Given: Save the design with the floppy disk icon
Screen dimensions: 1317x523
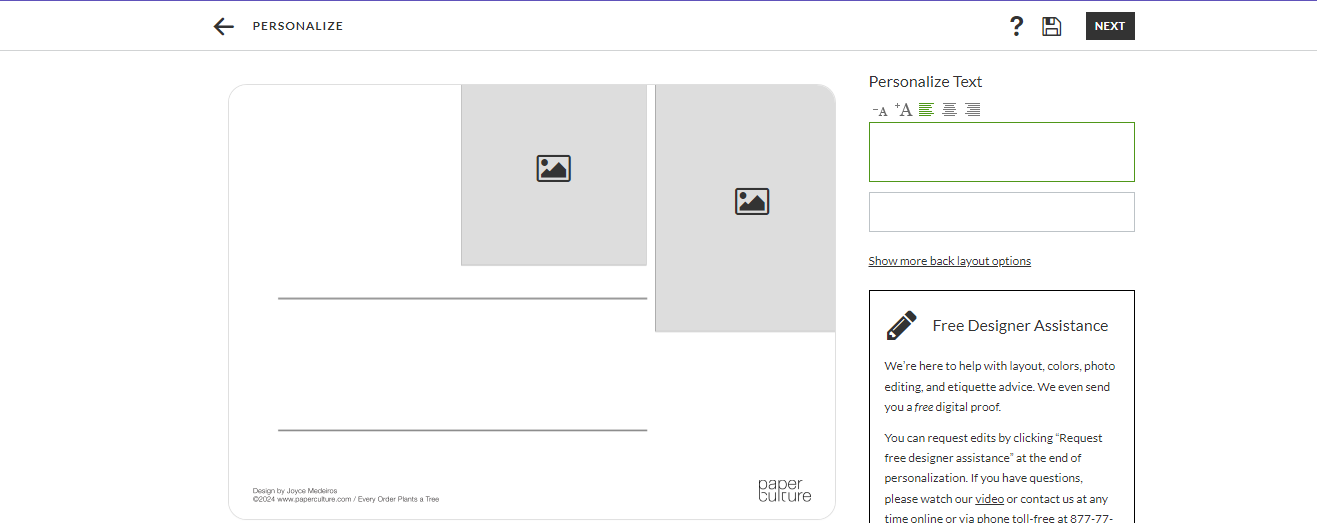Looking at the screenshot, I should pyautogui.click(x=1051, y=27).
